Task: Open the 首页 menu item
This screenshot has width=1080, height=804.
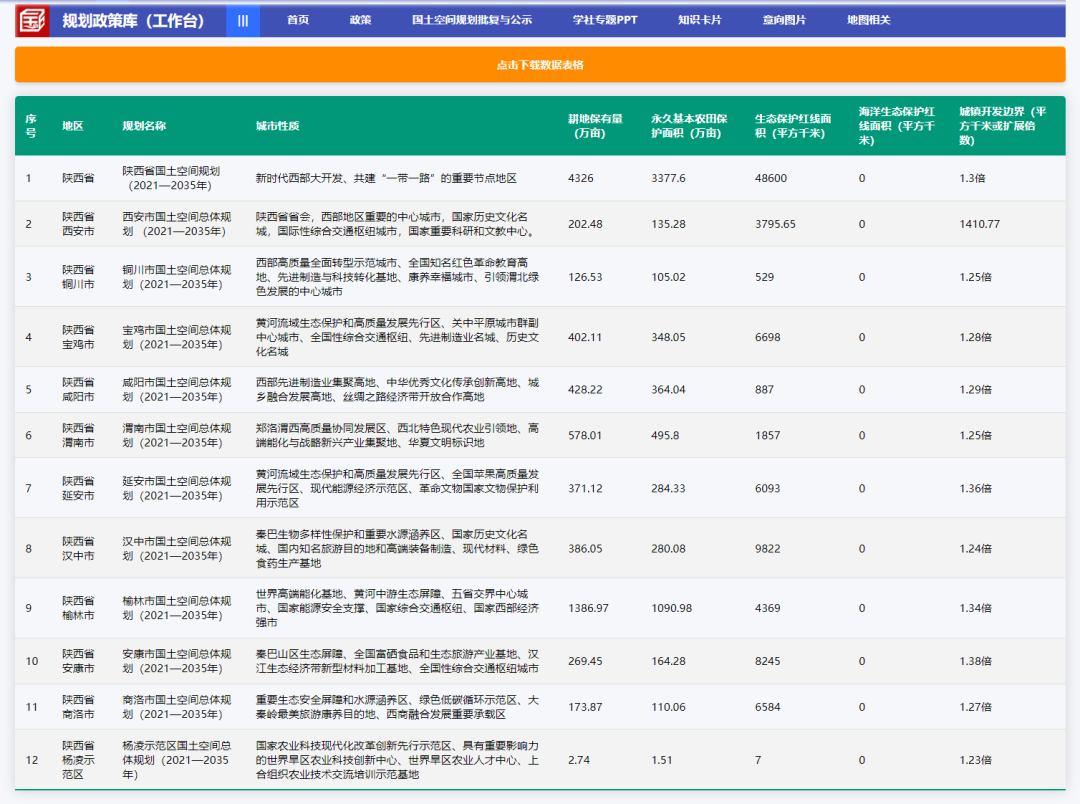Action: tap(298, 20)
